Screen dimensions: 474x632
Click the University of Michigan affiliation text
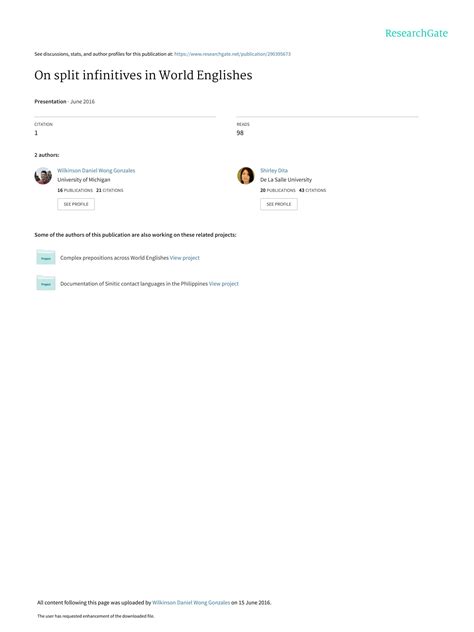pos(83,180)
